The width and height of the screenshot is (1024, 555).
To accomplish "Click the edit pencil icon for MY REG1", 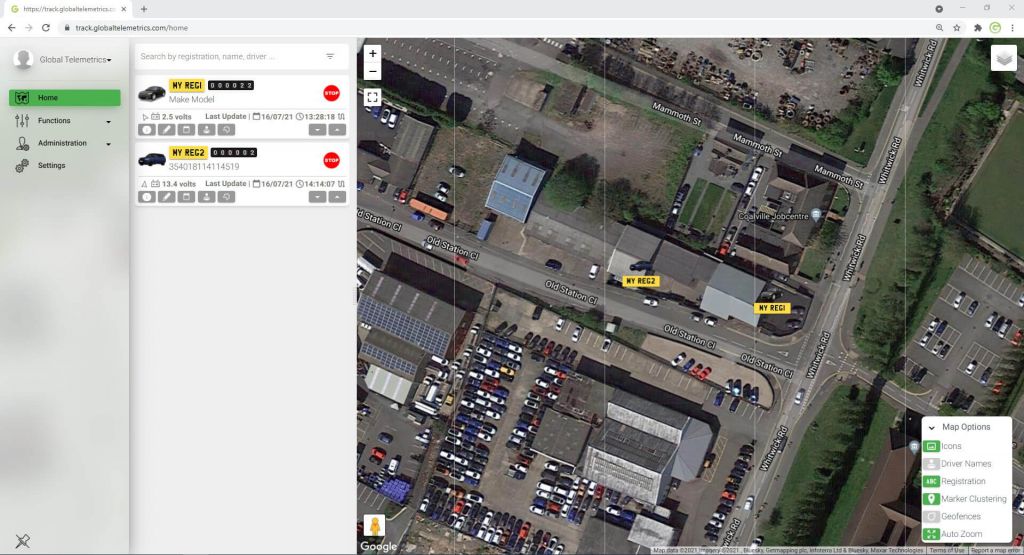I will click(166, 129).
